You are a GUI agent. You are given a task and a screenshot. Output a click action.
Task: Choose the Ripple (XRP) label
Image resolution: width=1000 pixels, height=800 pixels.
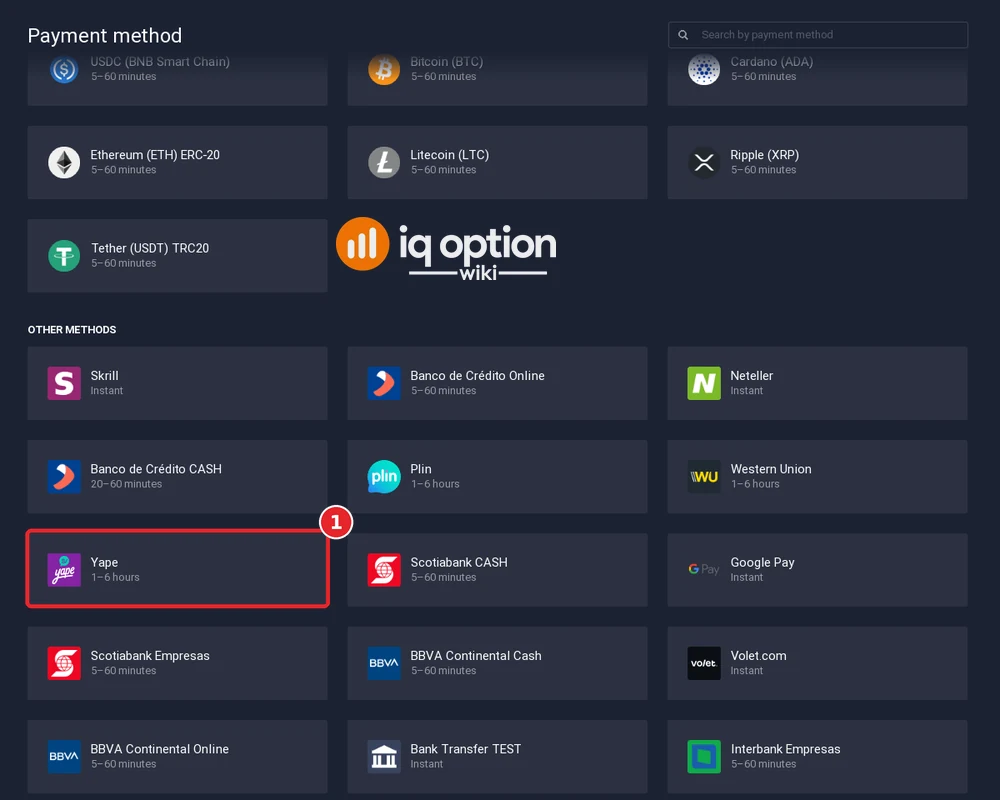coord(764,155)
